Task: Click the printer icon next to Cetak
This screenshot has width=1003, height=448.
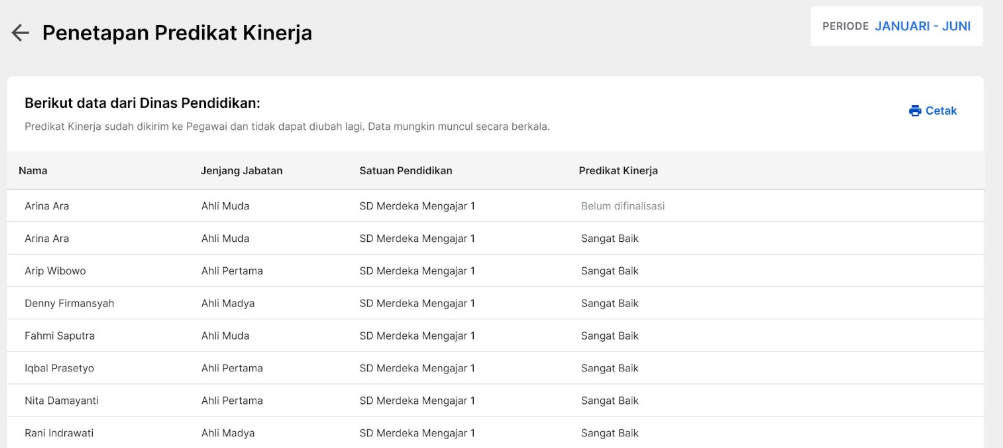Action: pyautogui.click(x=915, y=111)
